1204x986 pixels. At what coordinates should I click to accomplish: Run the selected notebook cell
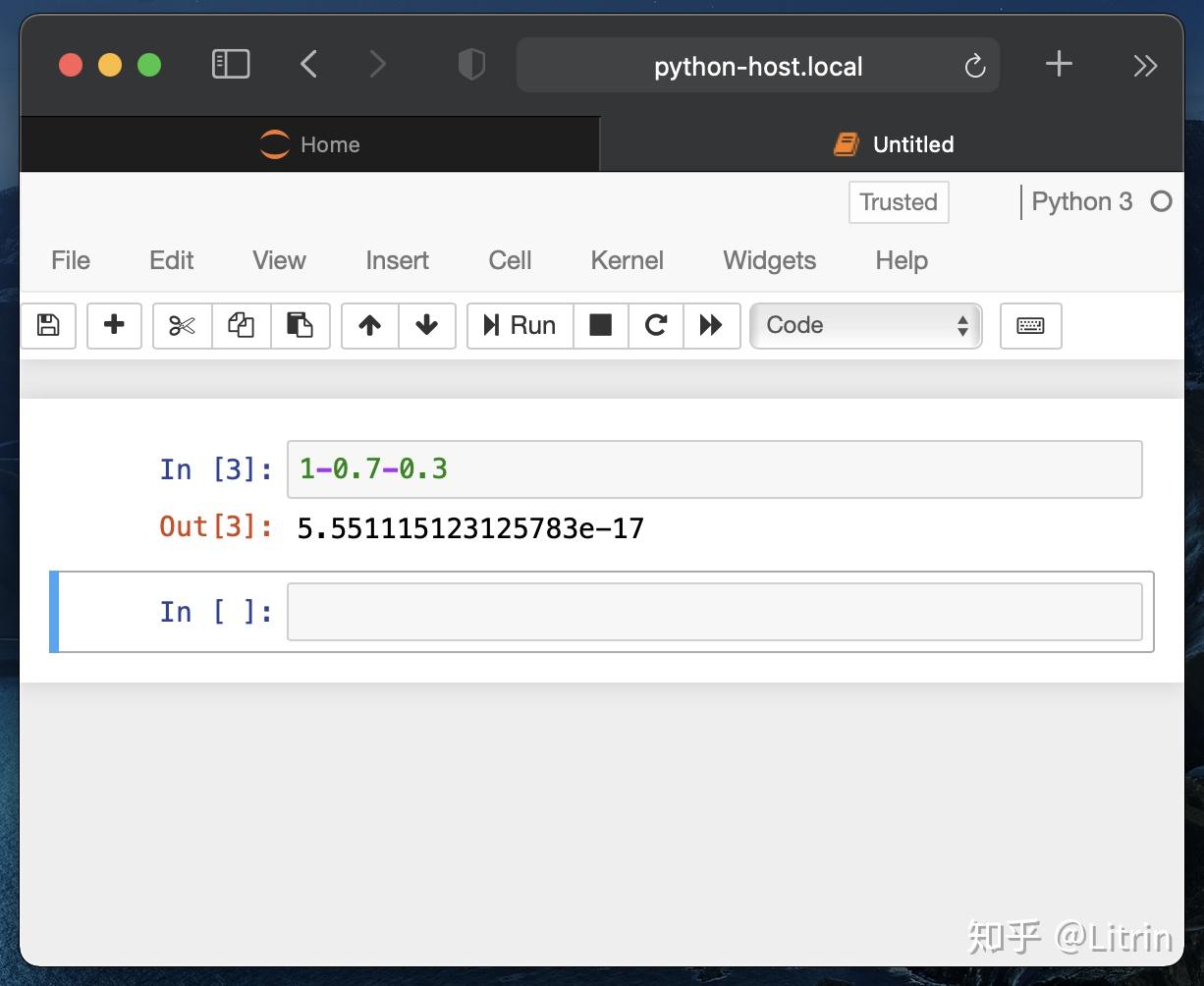click(x=520, y=325)
